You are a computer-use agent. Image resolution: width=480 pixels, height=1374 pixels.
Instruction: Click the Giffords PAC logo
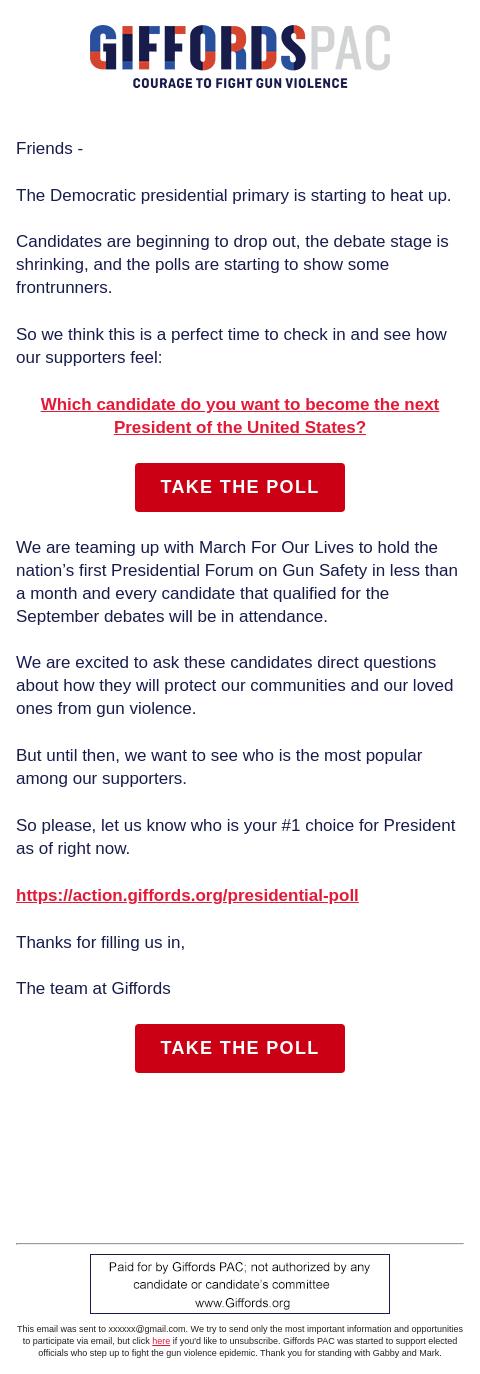pos(240,57)
